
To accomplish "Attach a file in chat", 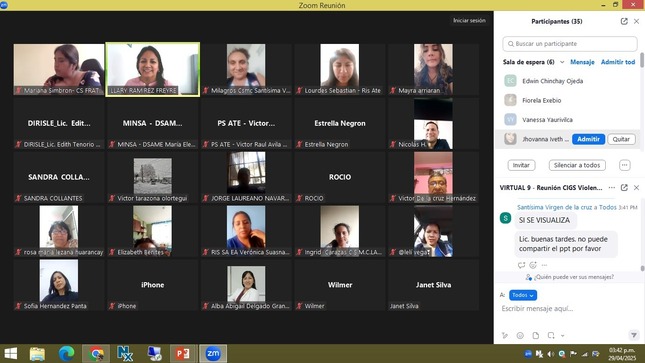I will (536, 335).
